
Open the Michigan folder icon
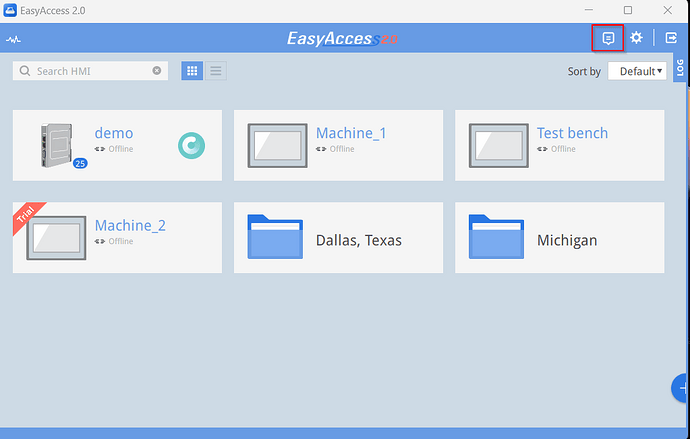[x=496, y=237]
